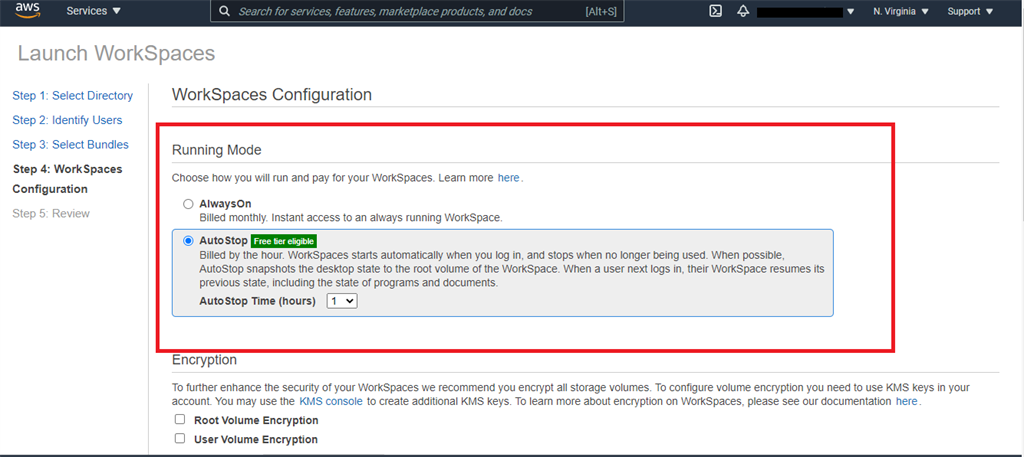
Task: Click the Running Mode 'here' link
Action: coord(508,178)
